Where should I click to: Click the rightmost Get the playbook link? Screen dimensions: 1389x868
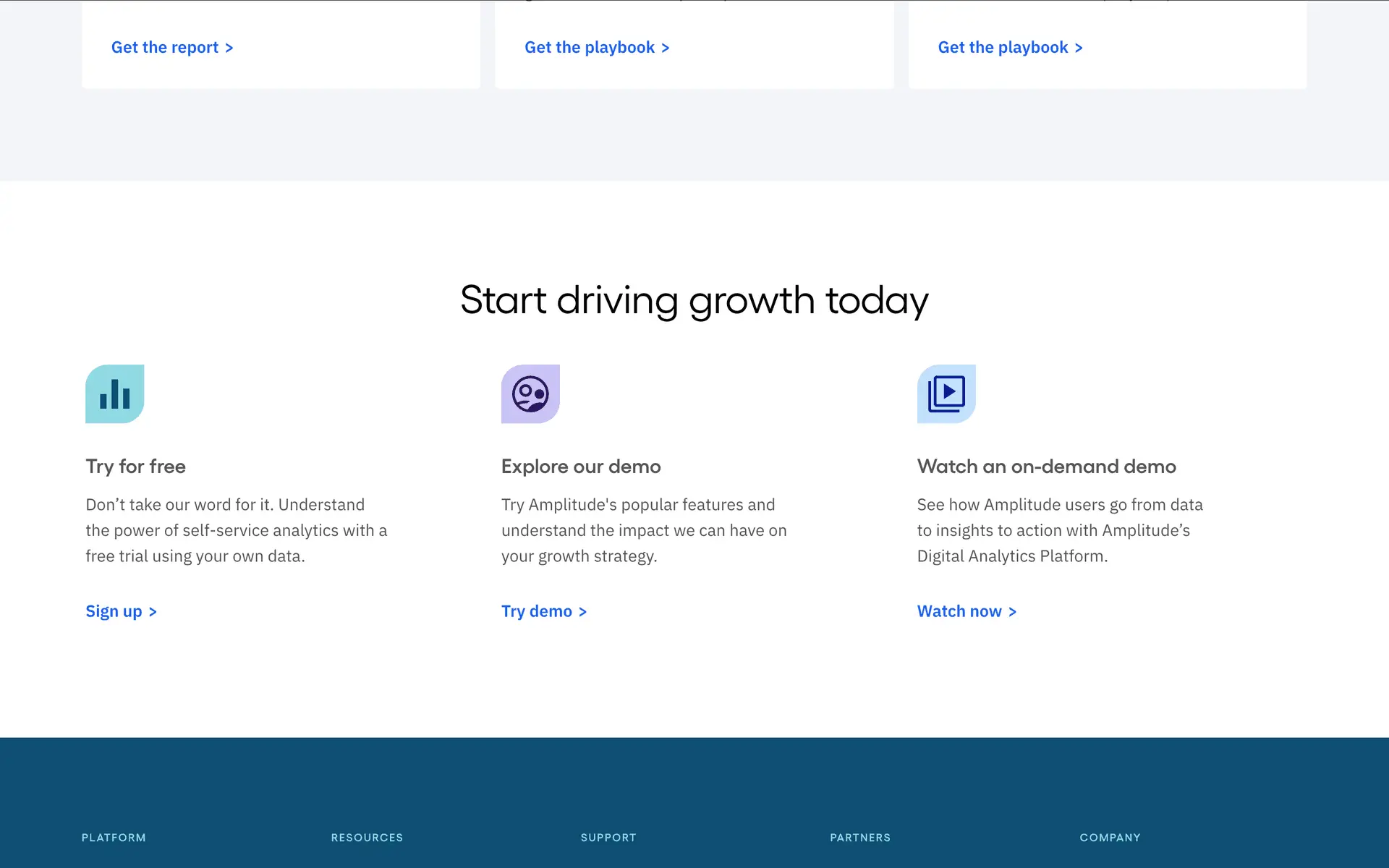coord(1010,48)
